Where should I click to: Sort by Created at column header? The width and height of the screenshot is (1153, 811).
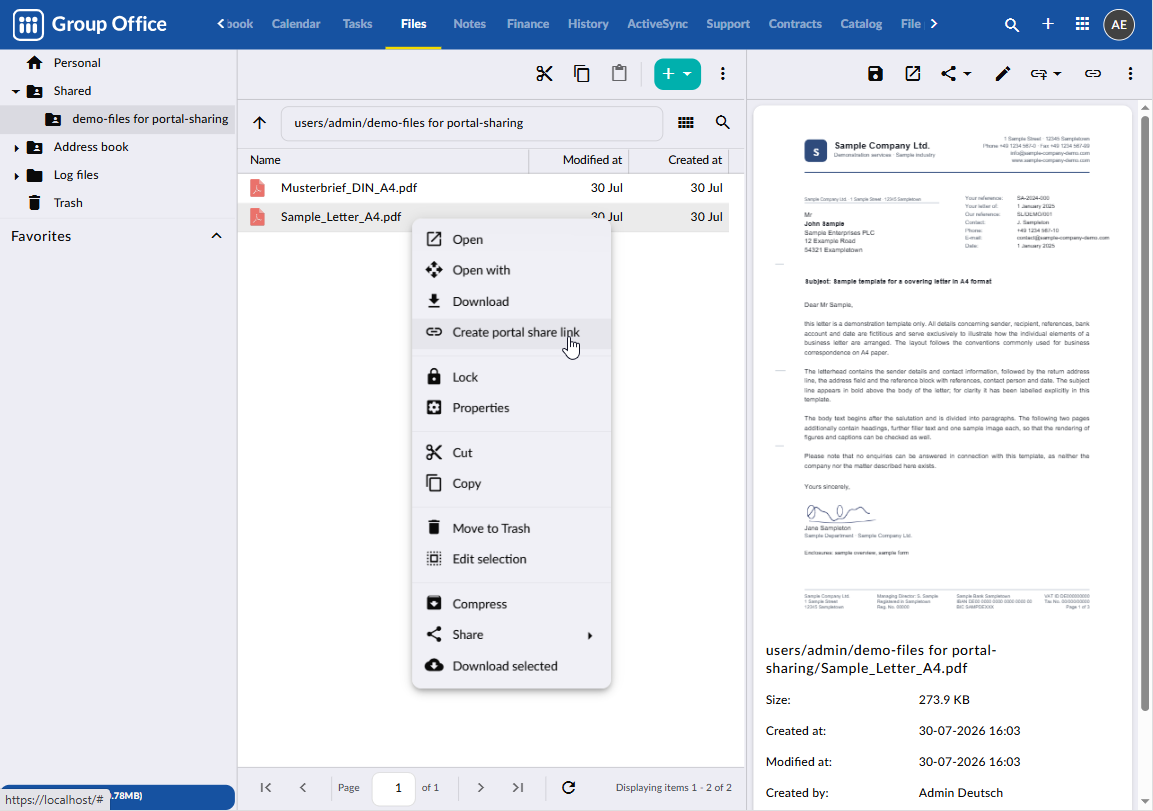tap(679, 160)
